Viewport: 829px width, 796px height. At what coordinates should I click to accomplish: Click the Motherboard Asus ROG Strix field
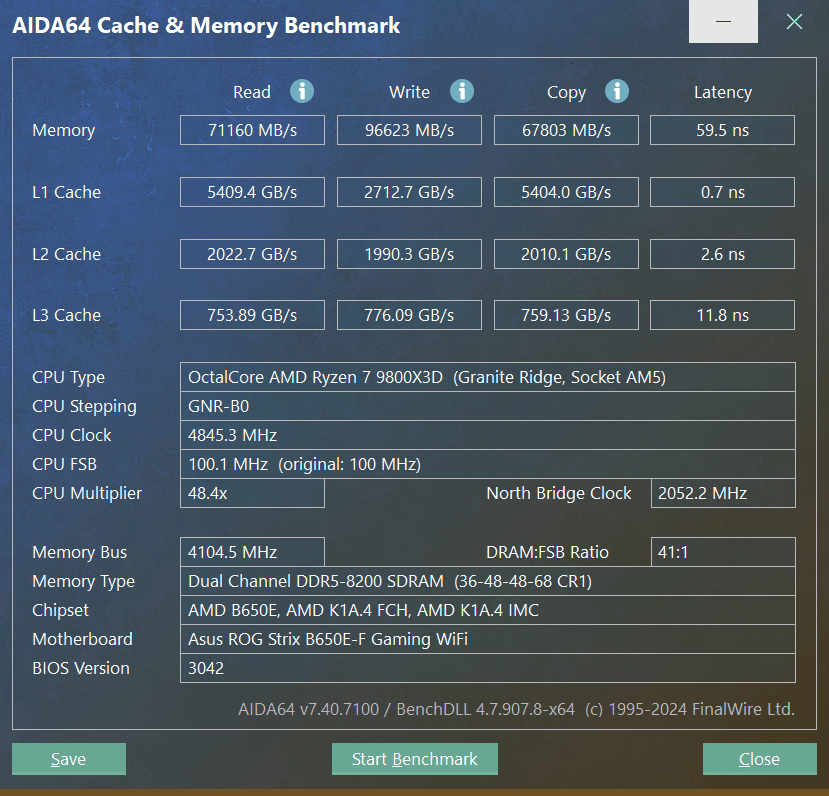point(487,639)
